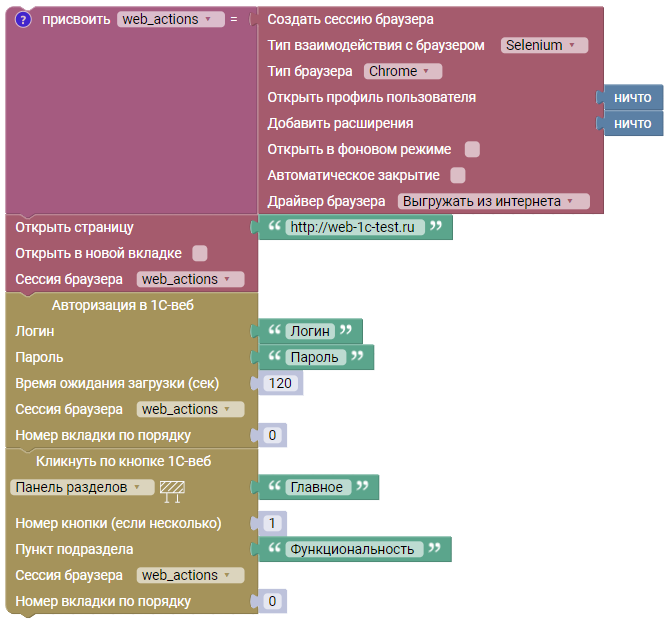Viewport: 670px width, 628px height.
Task: Select the Кликнуть по кнопке 1С-веб block header
Action: pyautogui.click(x=124, y=461)
